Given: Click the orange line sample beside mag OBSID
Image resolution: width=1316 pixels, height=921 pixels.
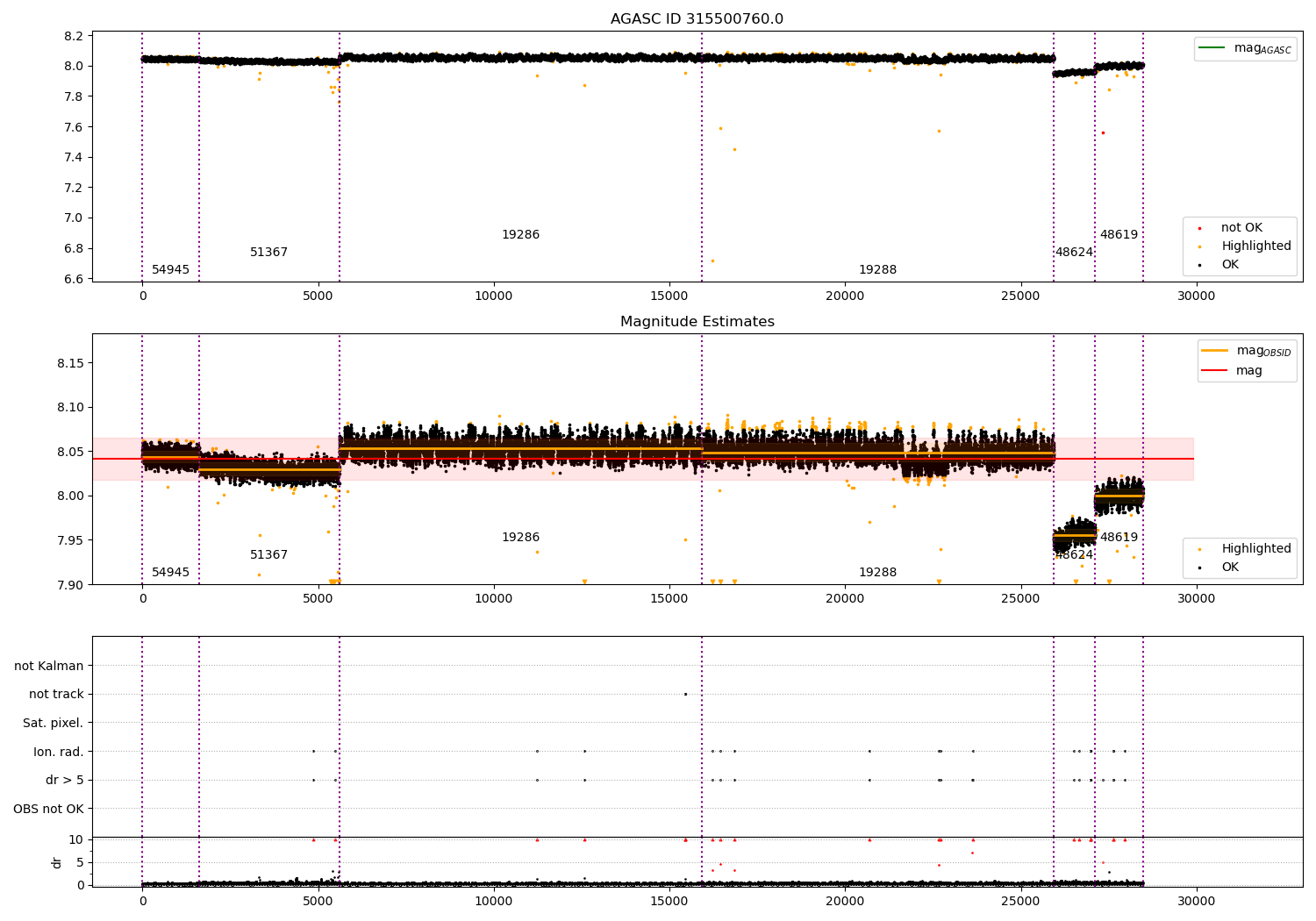Looking at the screenshot, I should (1215, 351).
